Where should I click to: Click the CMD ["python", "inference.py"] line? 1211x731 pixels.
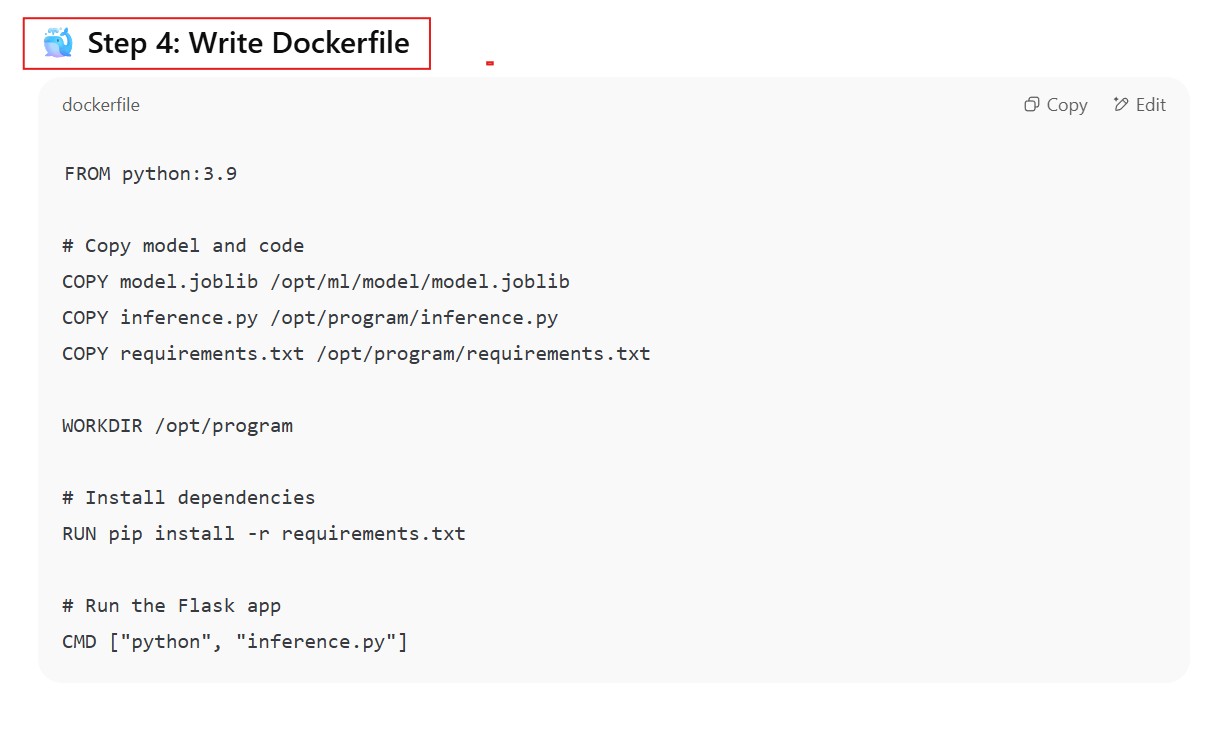click(235, 642)
